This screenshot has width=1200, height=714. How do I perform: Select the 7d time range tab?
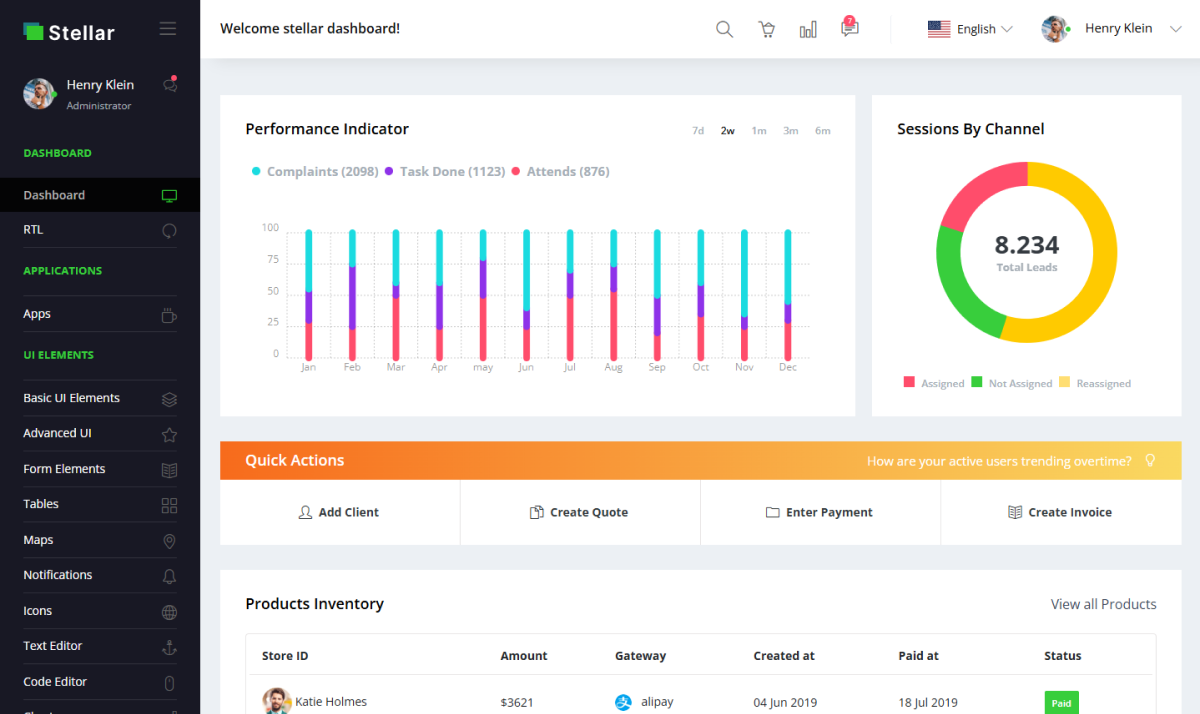click(x=698, y=131)
